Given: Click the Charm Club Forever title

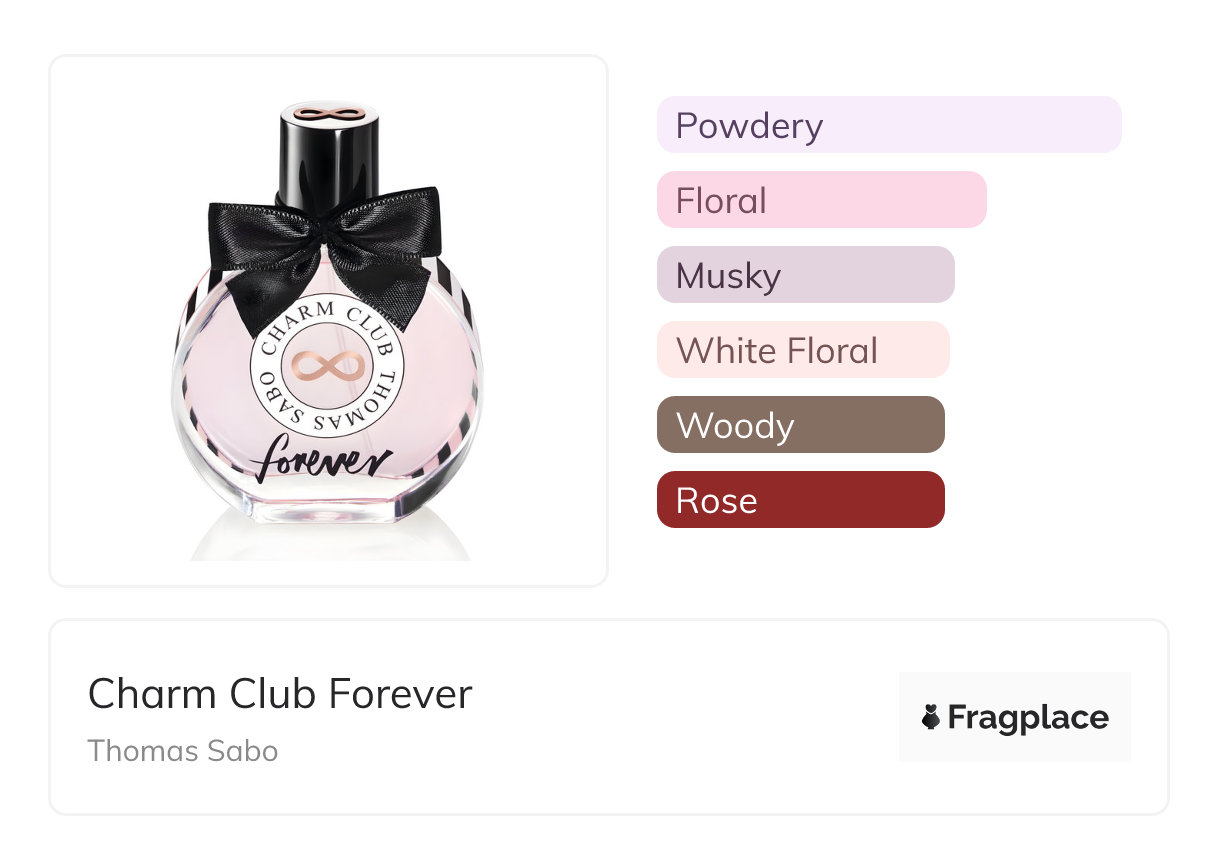Looking at the screenshot, I should click(280, 694).
